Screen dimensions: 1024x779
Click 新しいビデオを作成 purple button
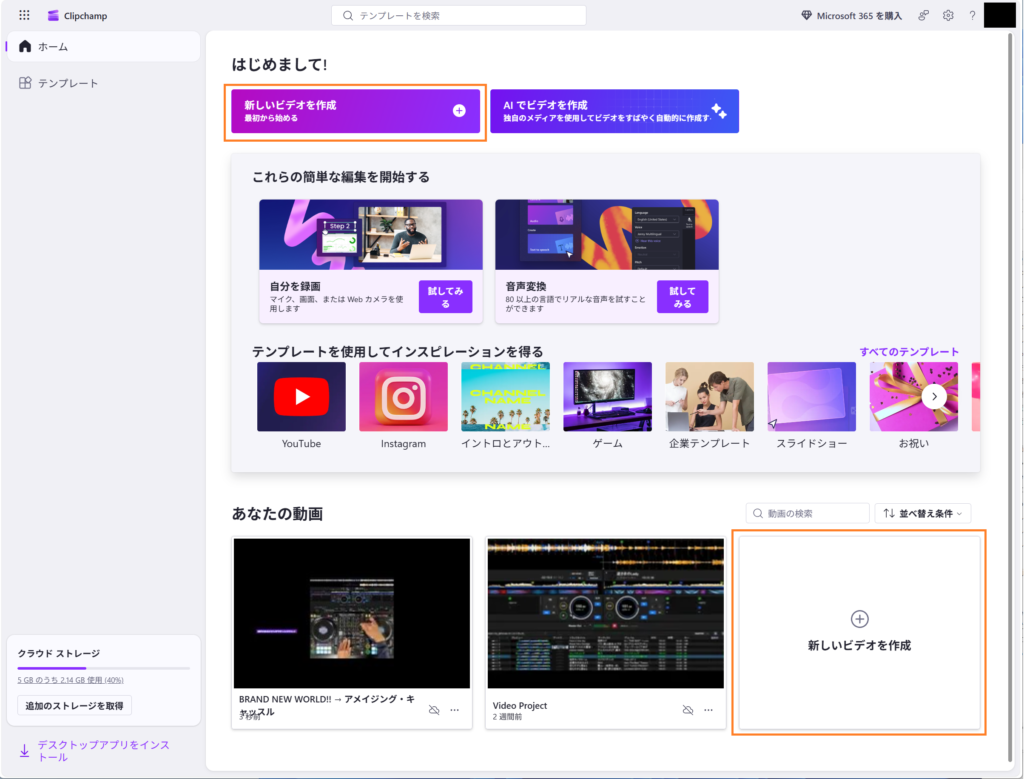point(357,111)
